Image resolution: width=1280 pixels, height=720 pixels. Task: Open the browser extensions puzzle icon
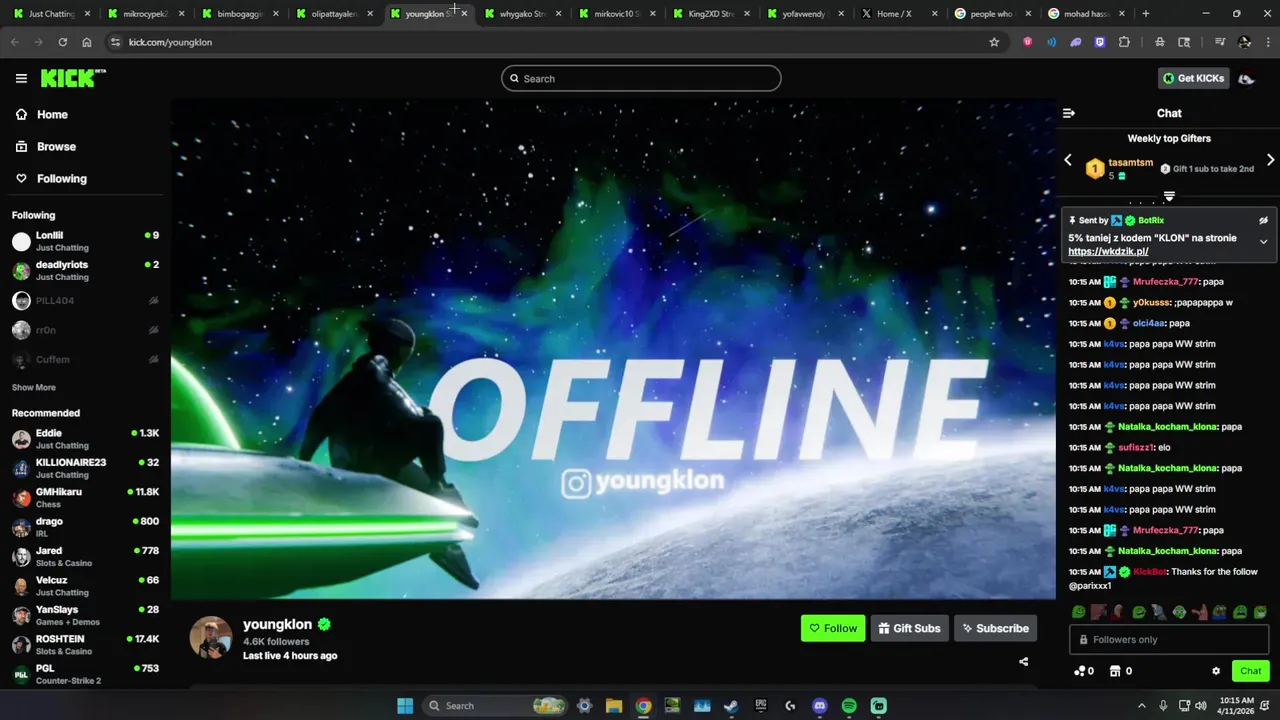(x=1124, y=42)
